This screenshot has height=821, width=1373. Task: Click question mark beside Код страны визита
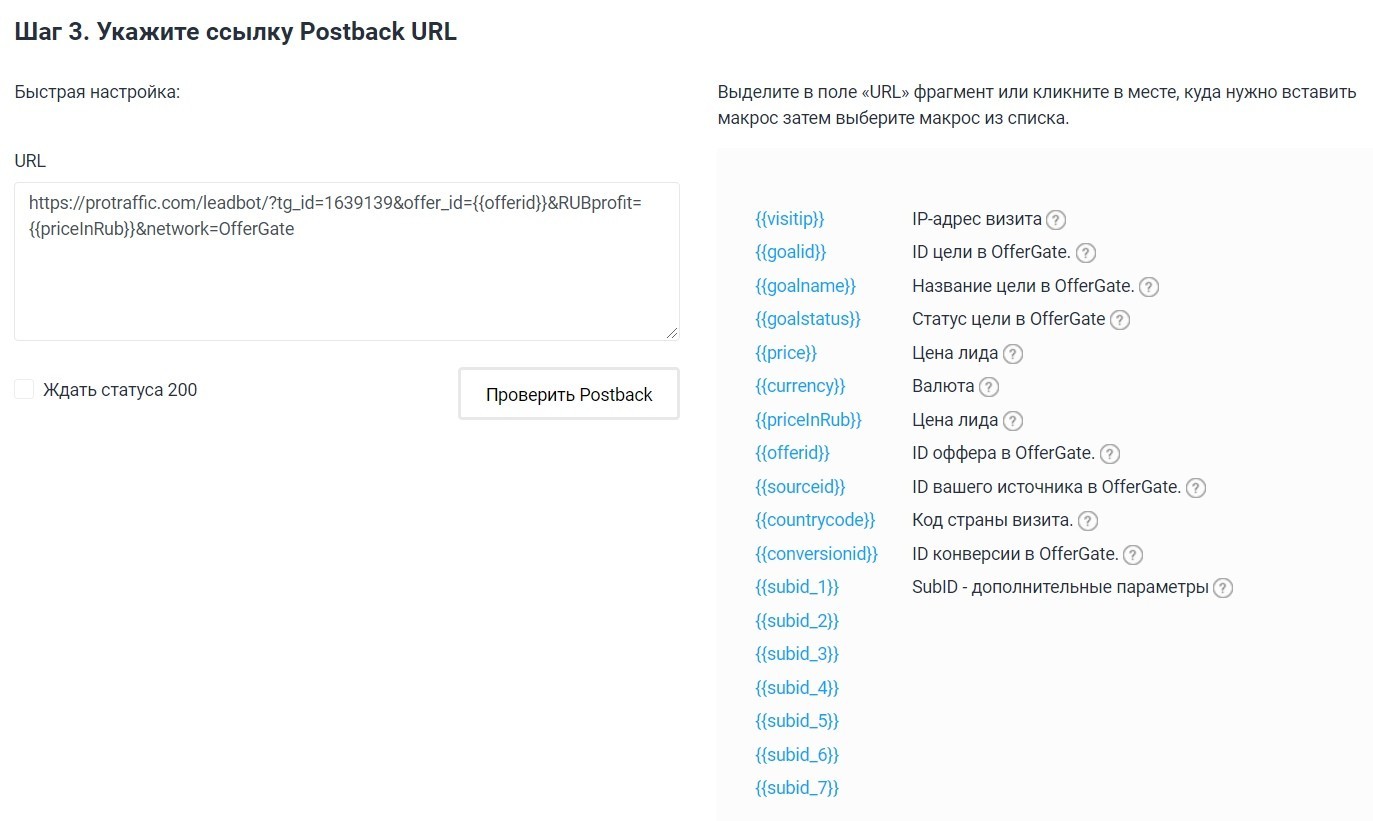tap(1088, 521)
